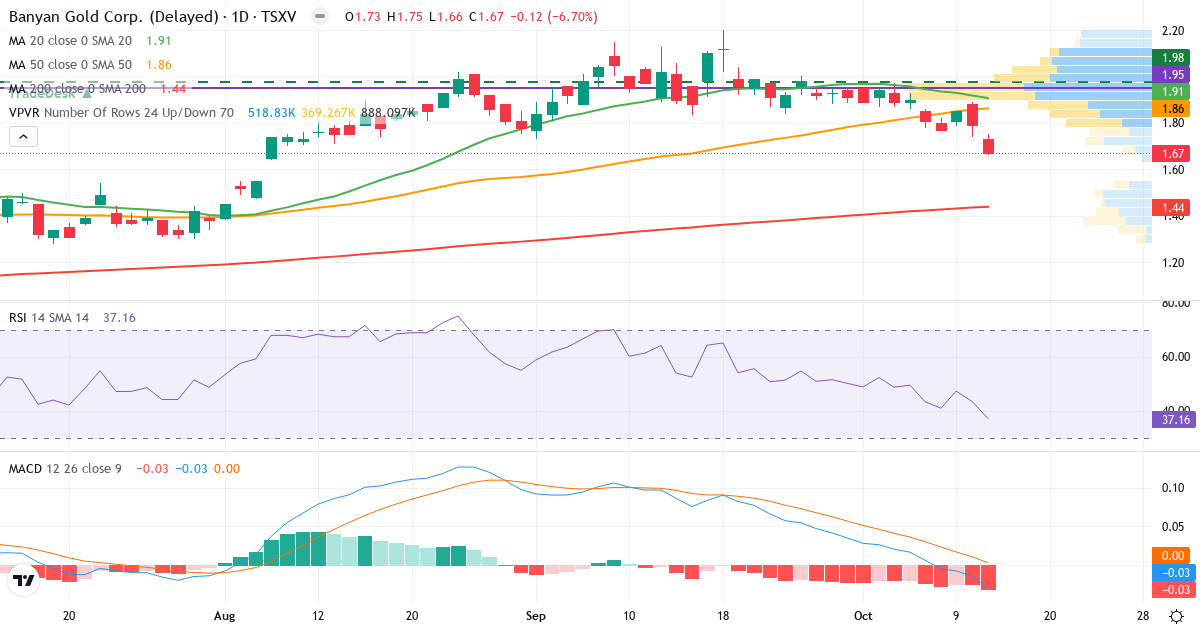Select the RSI 14 SMA 14 legend
Image resolution: width=1200 pixels, height=630 pixels.
(49, 317)
